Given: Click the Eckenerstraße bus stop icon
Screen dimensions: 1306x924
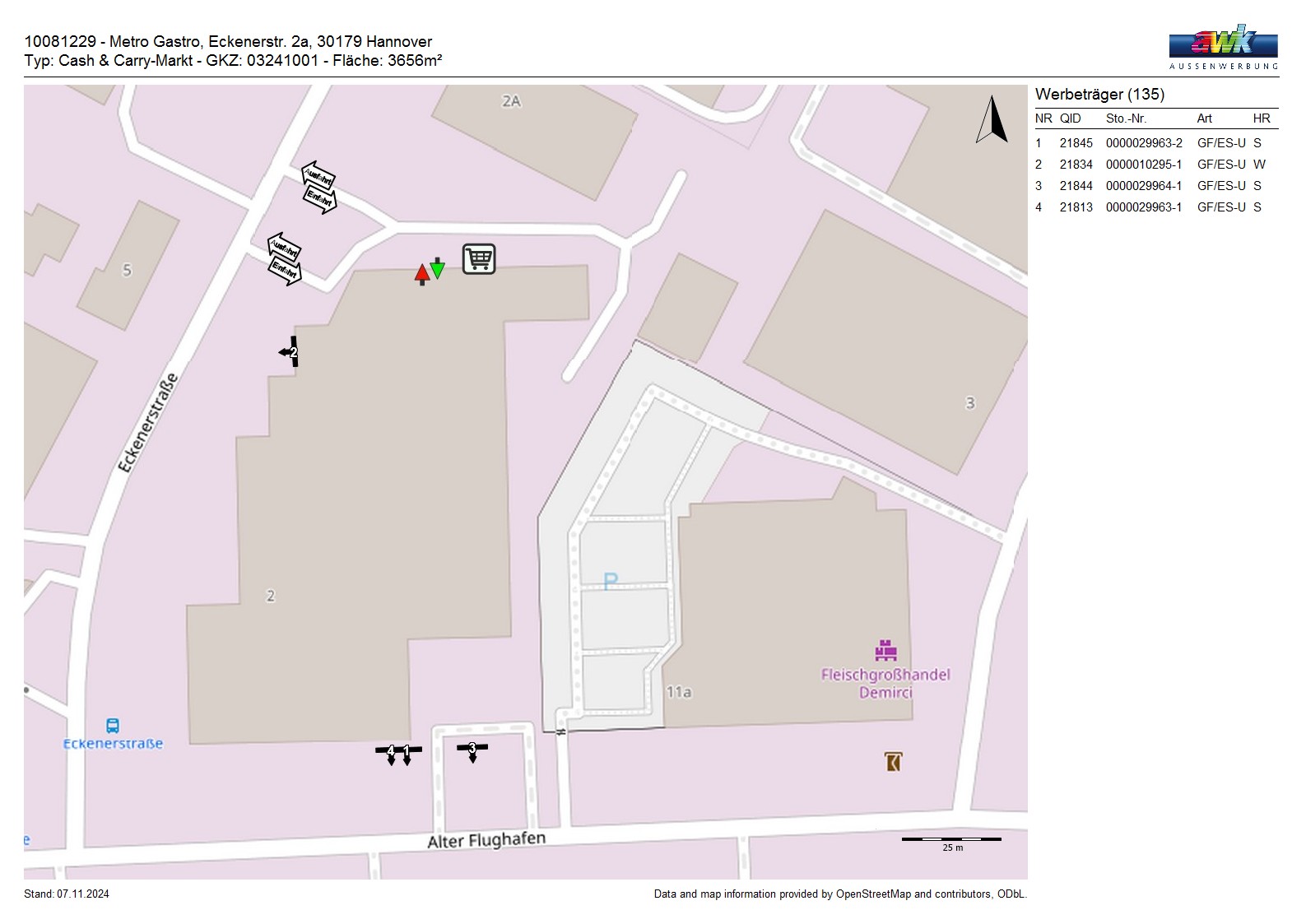Looking at the screenshot, I should [x=113, y=726].
